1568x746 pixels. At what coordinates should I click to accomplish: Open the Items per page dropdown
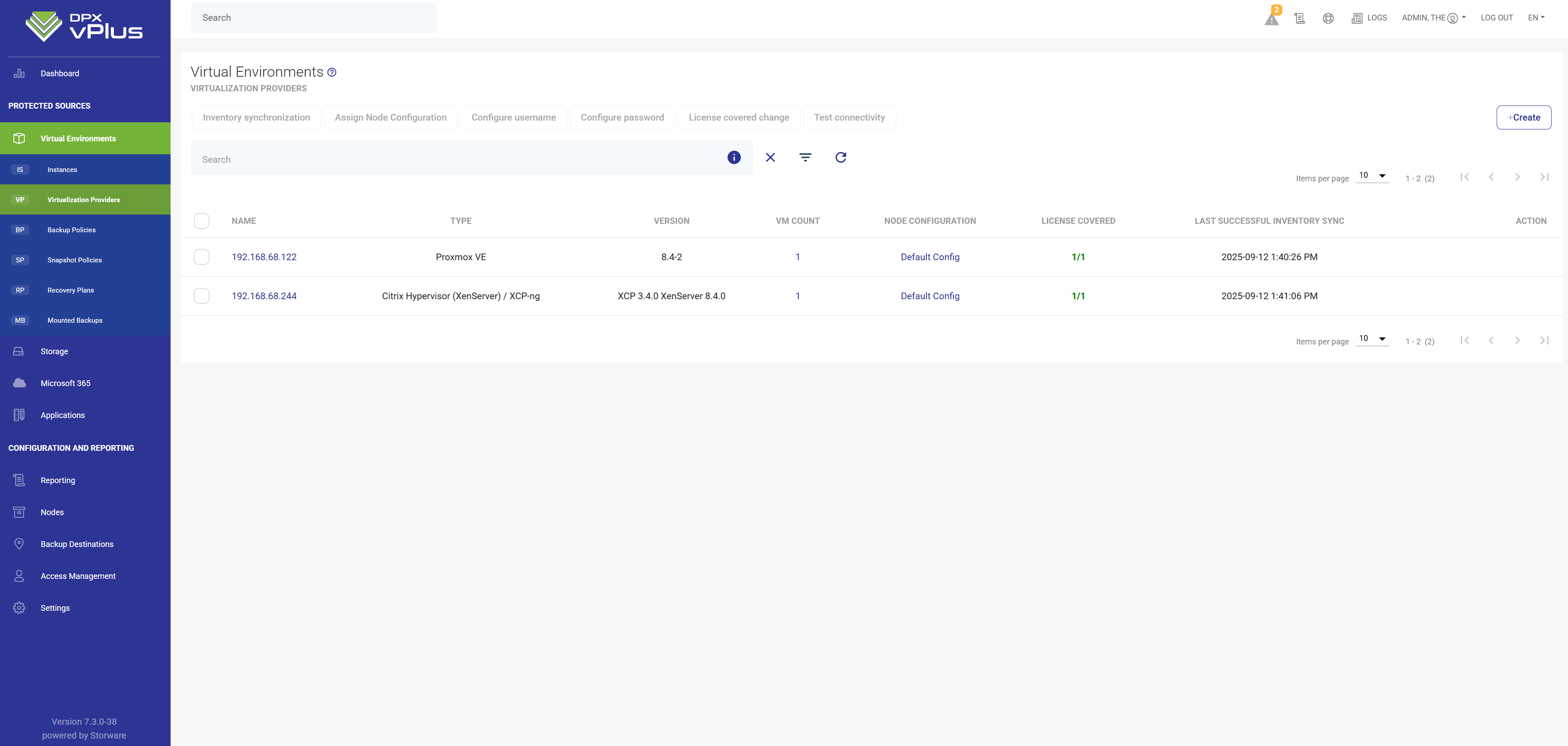pyautogui.click(x=1372, y=176)
